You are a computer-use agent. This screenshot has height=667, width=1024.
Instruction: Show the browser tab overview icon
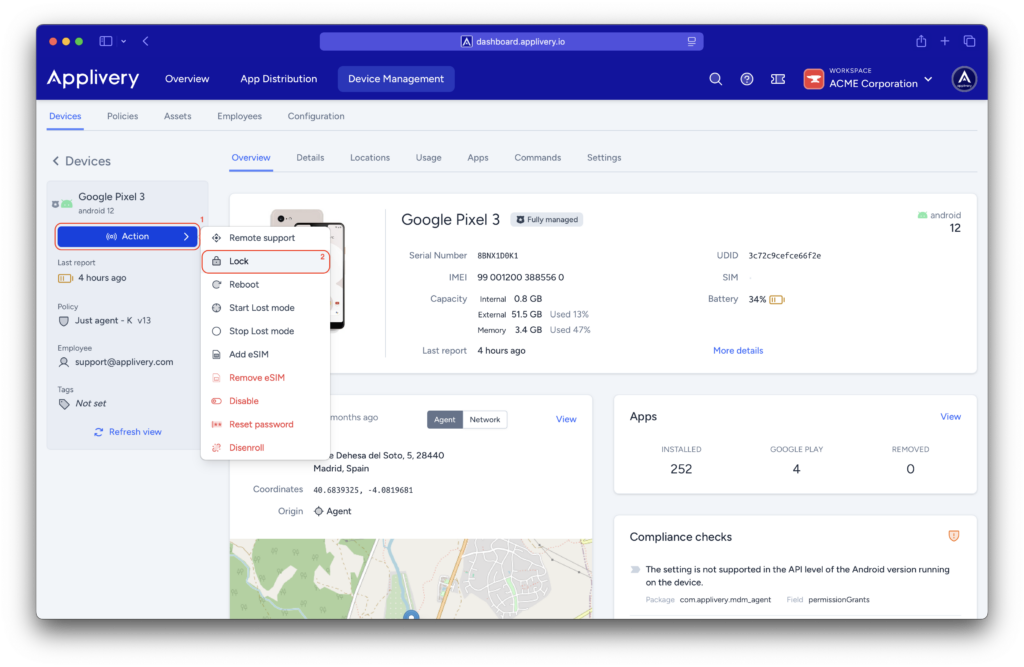(969, 41)
